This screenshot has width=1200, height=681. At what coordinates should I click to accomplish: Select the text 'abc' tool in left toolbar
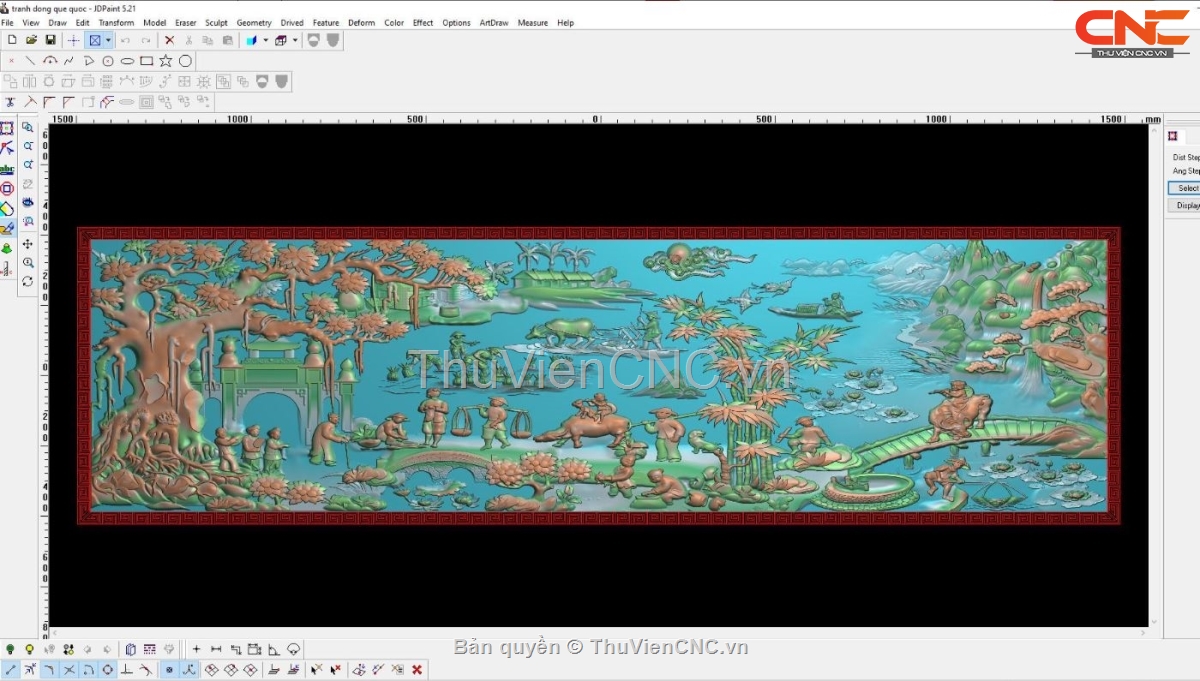click(7, 168)
